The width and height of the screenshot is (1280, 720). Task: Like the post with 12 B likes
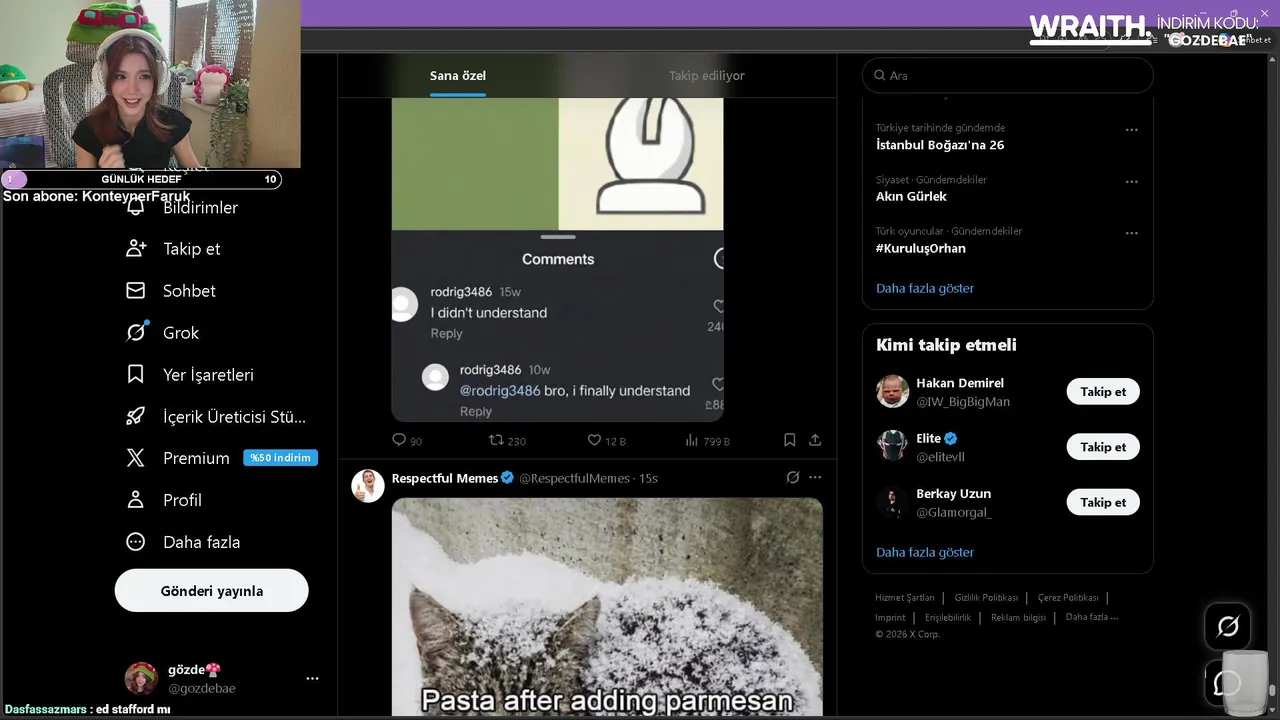coord(594,440)
